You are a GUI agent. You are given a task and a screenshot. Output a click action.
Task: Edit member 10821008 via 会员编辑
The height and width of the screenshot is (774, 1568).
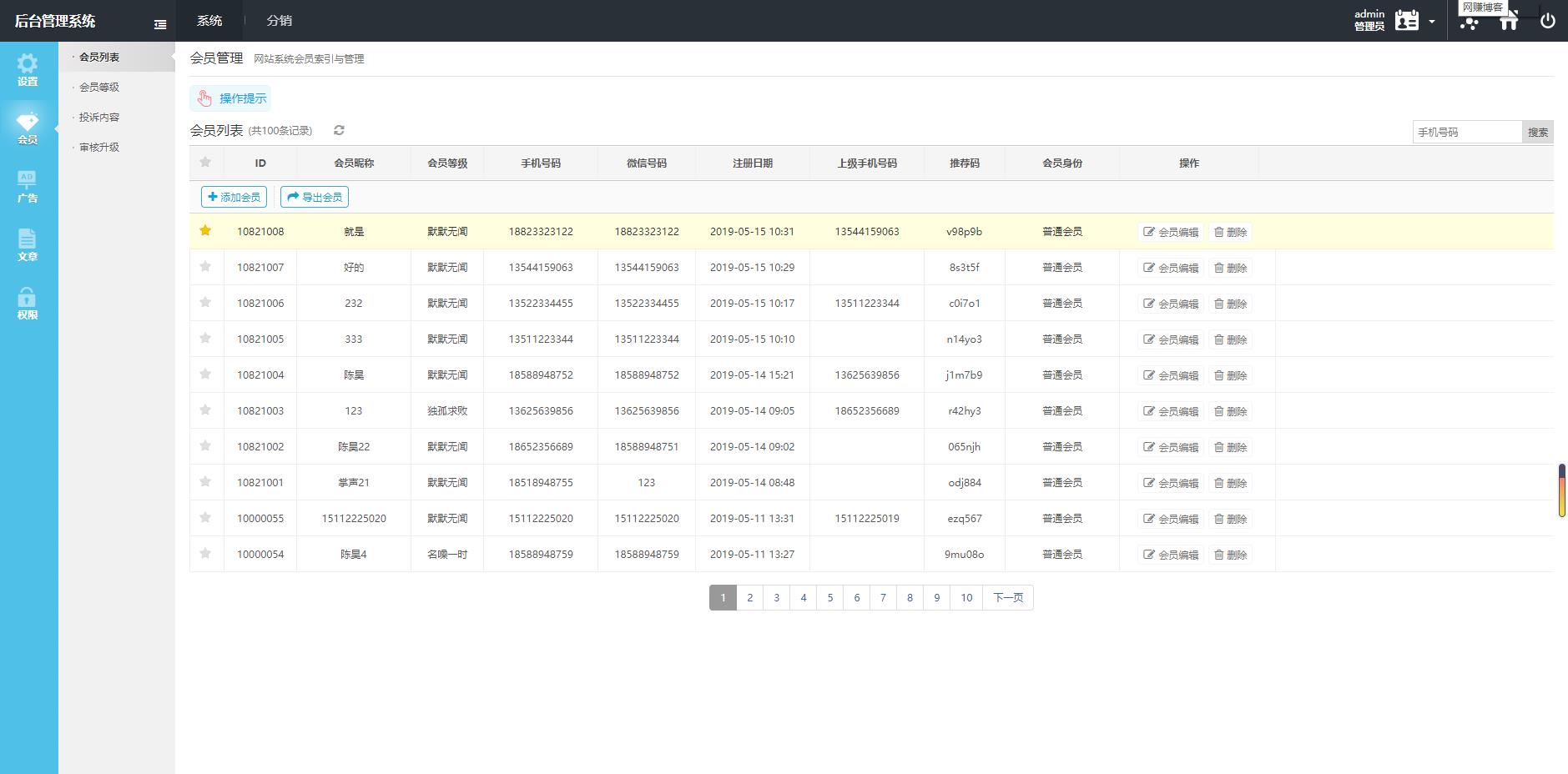(1171, 232)
